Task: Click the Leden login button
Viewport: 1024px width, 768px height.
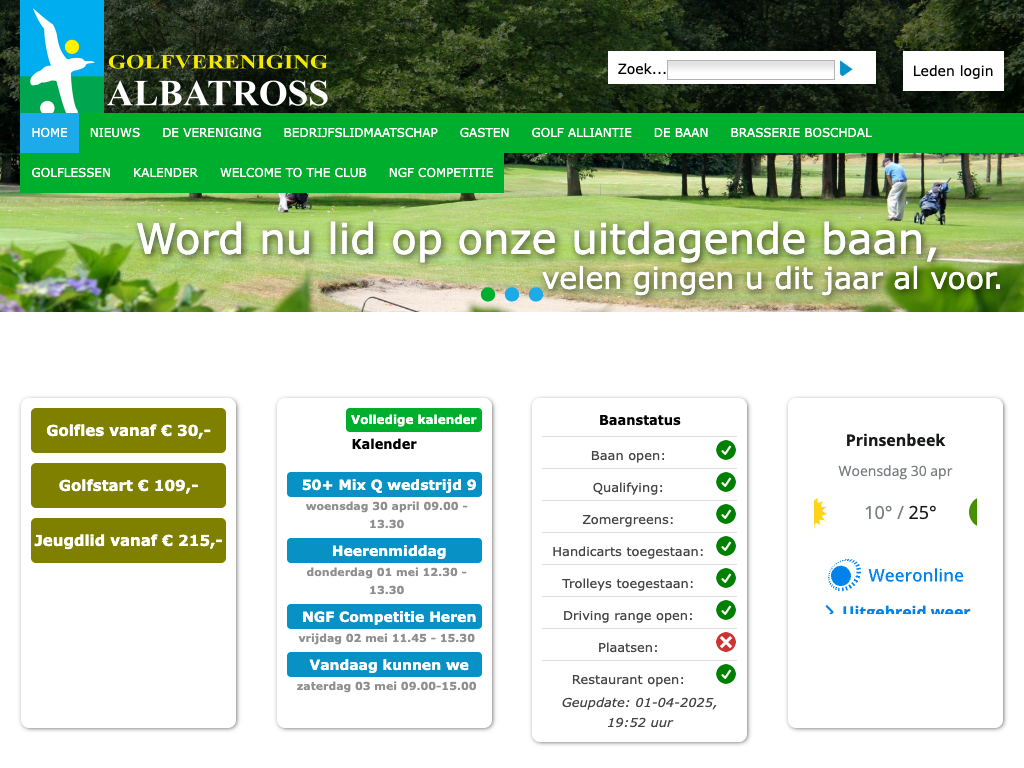Action: coord(953,71)
